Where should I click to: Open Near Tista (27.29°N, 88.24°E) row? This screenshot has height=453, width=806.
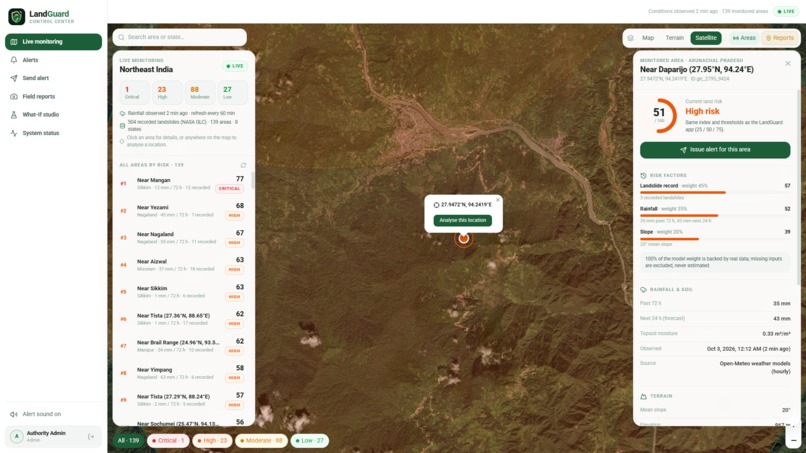[x=182, y=400]
